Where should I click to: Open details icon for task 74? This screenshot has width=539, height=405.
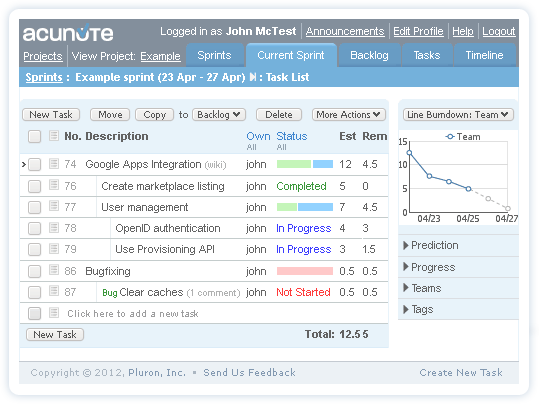pos(54,163)
